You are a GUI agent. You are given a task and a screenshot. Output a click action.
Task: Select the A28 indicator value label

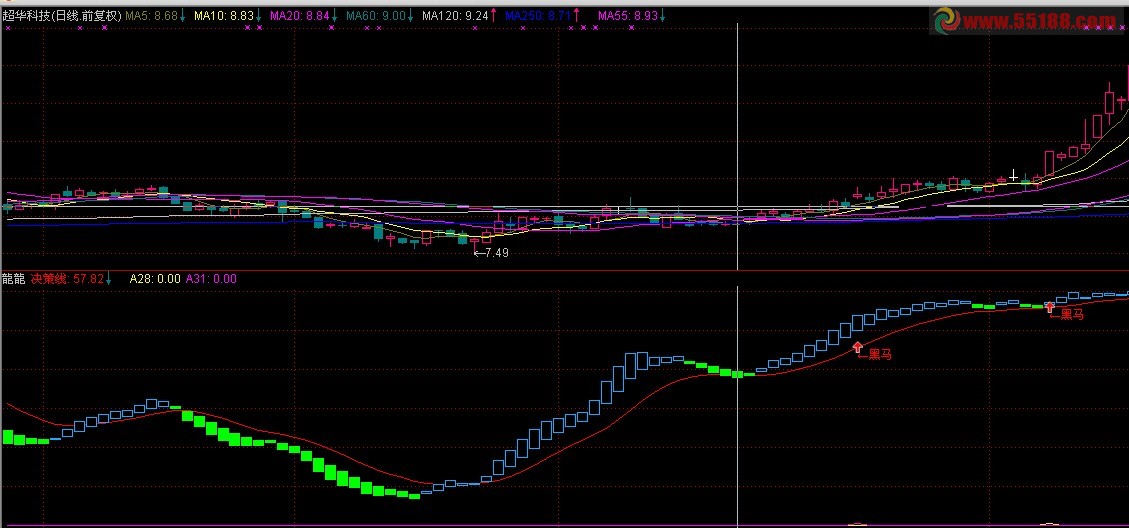pos(155,279)
